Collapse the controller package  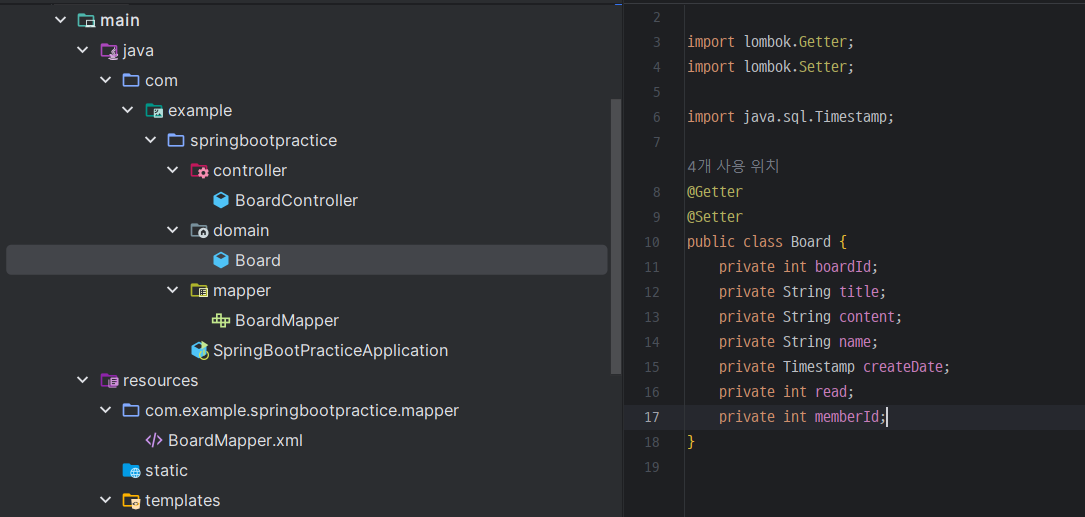coord(173,170)
